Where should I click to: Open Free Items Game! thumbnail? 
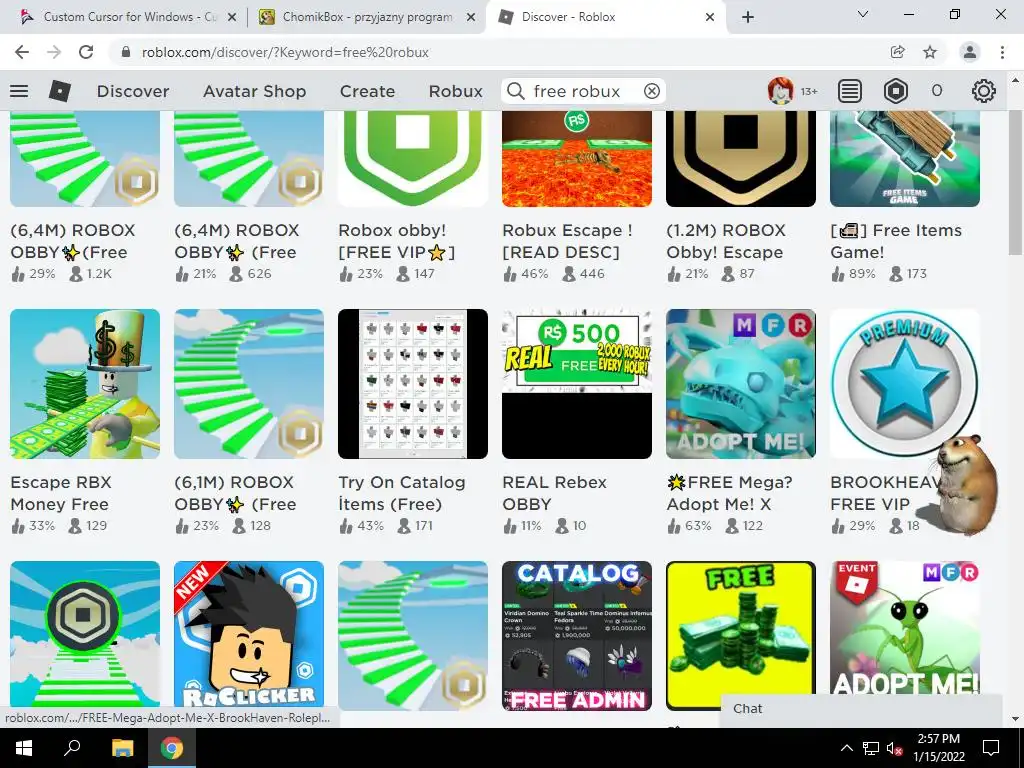[x=904, y=159]
